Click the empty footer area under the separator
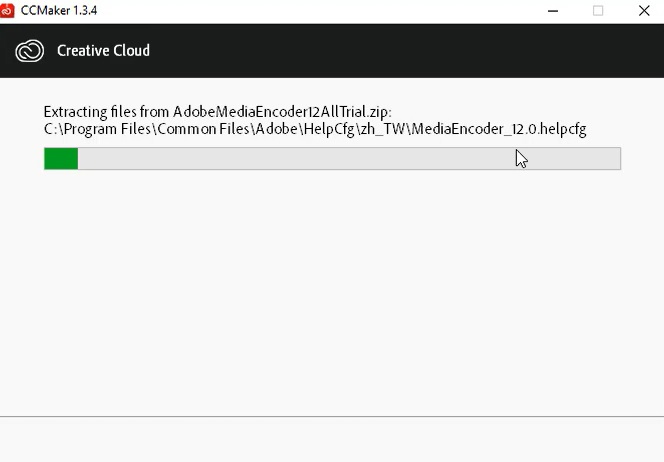The width and height of the screenshot is (664, 462). pos(330,440)
